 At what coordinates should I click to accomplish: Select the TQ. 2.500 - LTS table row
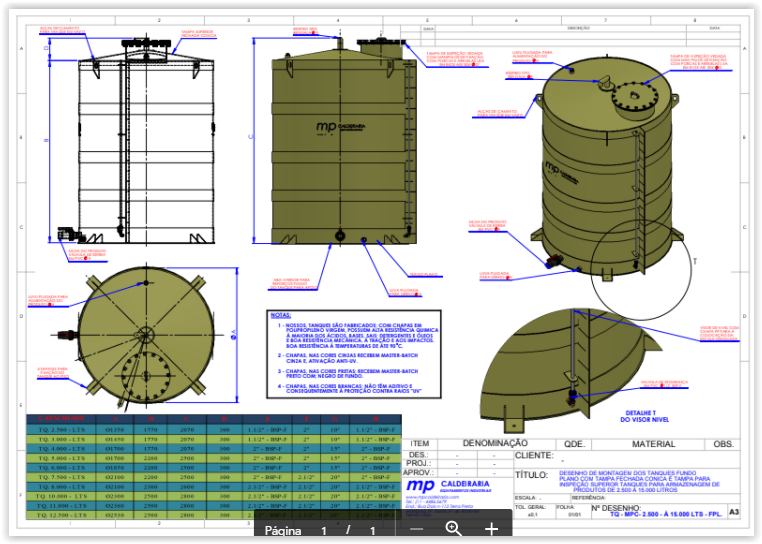coord(62,429)
